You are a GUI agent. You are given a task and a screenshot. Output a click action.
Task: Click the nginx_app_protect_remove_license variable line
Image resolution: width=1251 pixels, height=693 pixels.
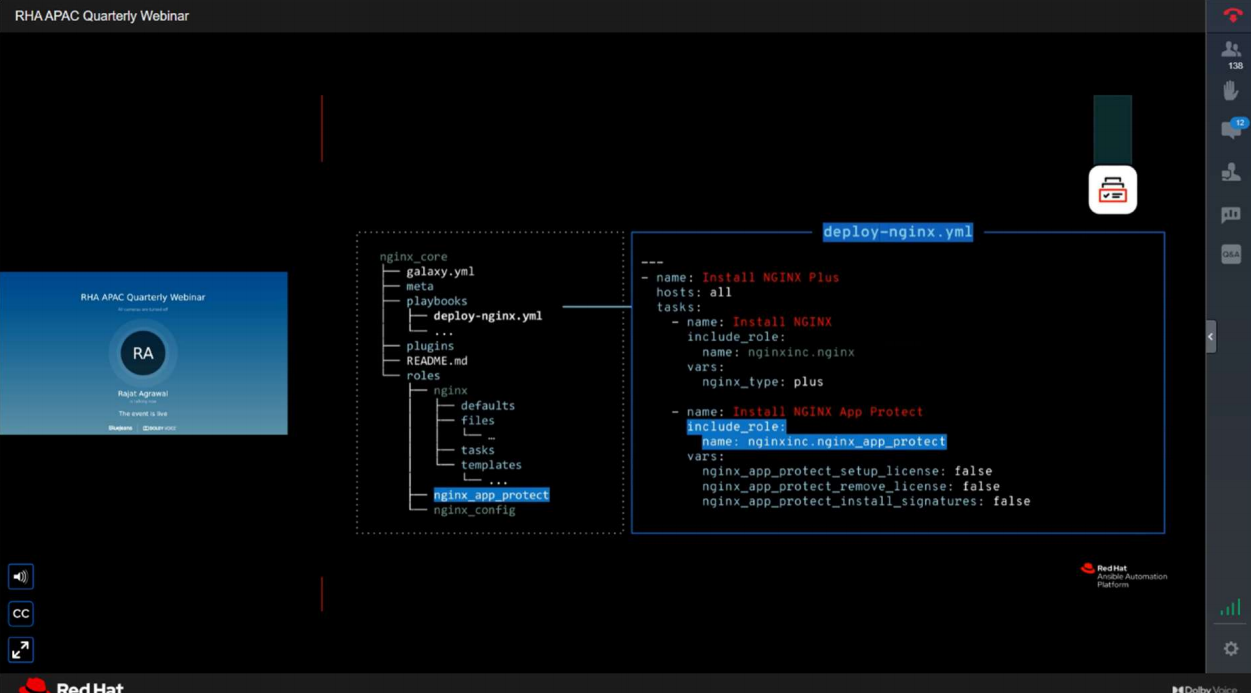(851, 486)
